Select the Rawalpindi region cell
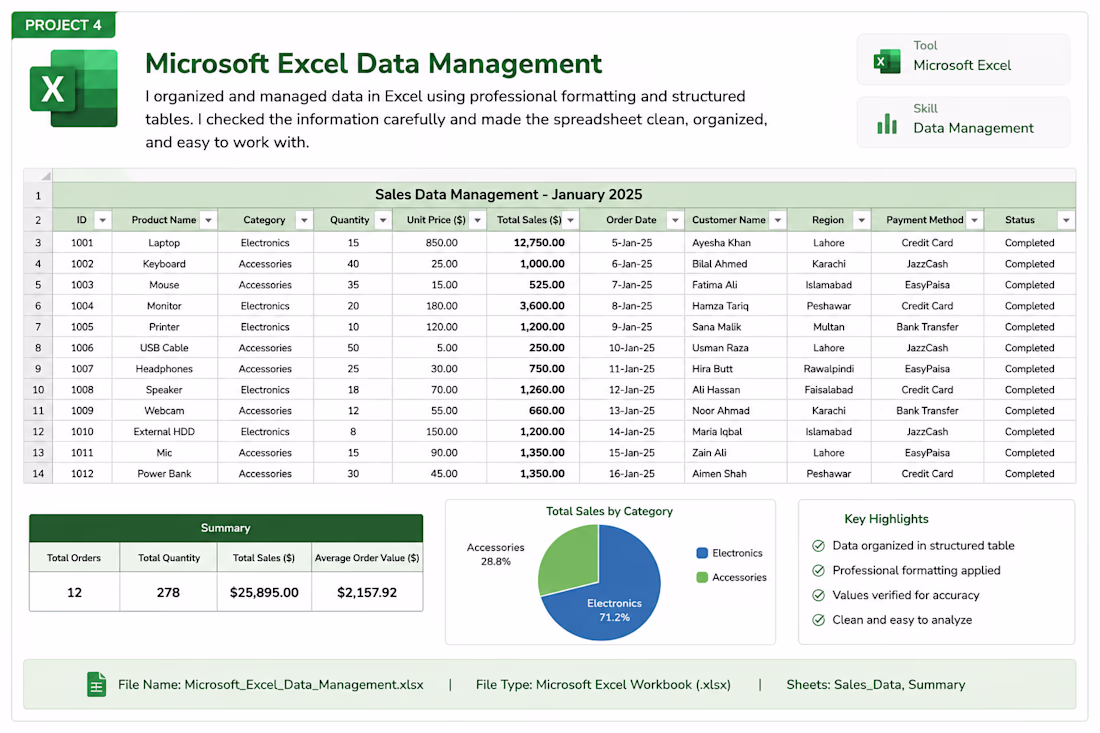1100x733 pixels. tap(829, 369)
